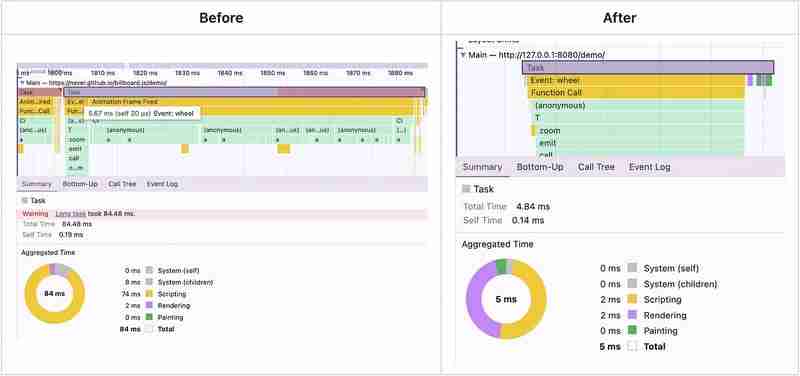Click the 84 ms donut chart center
Image resolution: width=800 pixels, height=376 pixels.
point(54,293)
